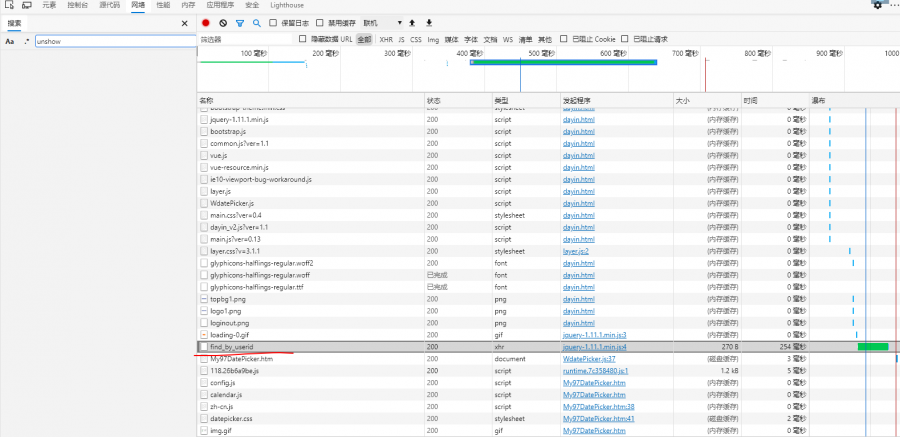The height and width of the screenshot is (437, 900).
Task: Enable the 禁用缓存 checkbox
Action: [319, 22]
